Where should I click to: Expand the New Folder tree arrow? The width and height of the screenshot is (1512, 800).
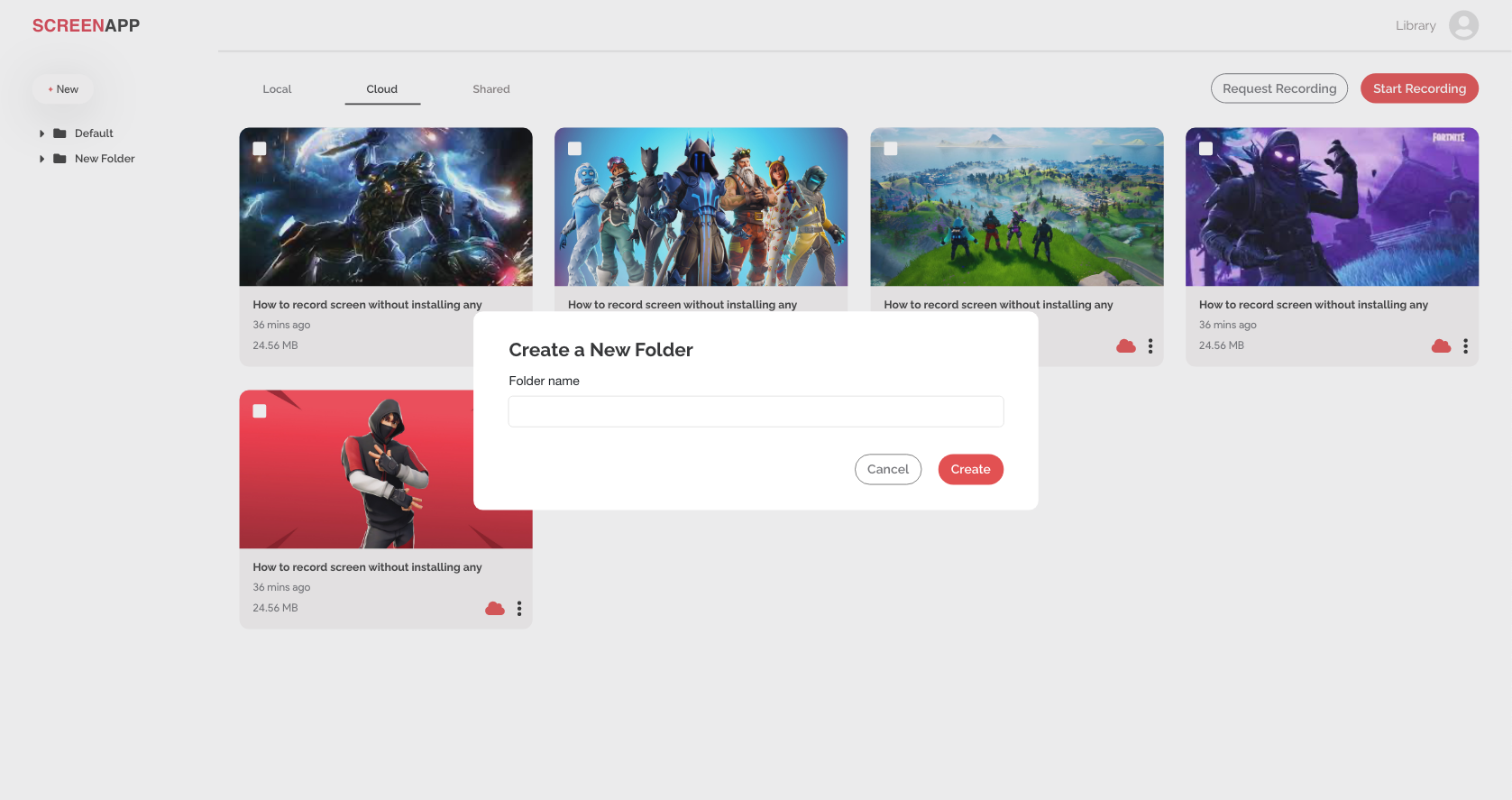(41, 159)
